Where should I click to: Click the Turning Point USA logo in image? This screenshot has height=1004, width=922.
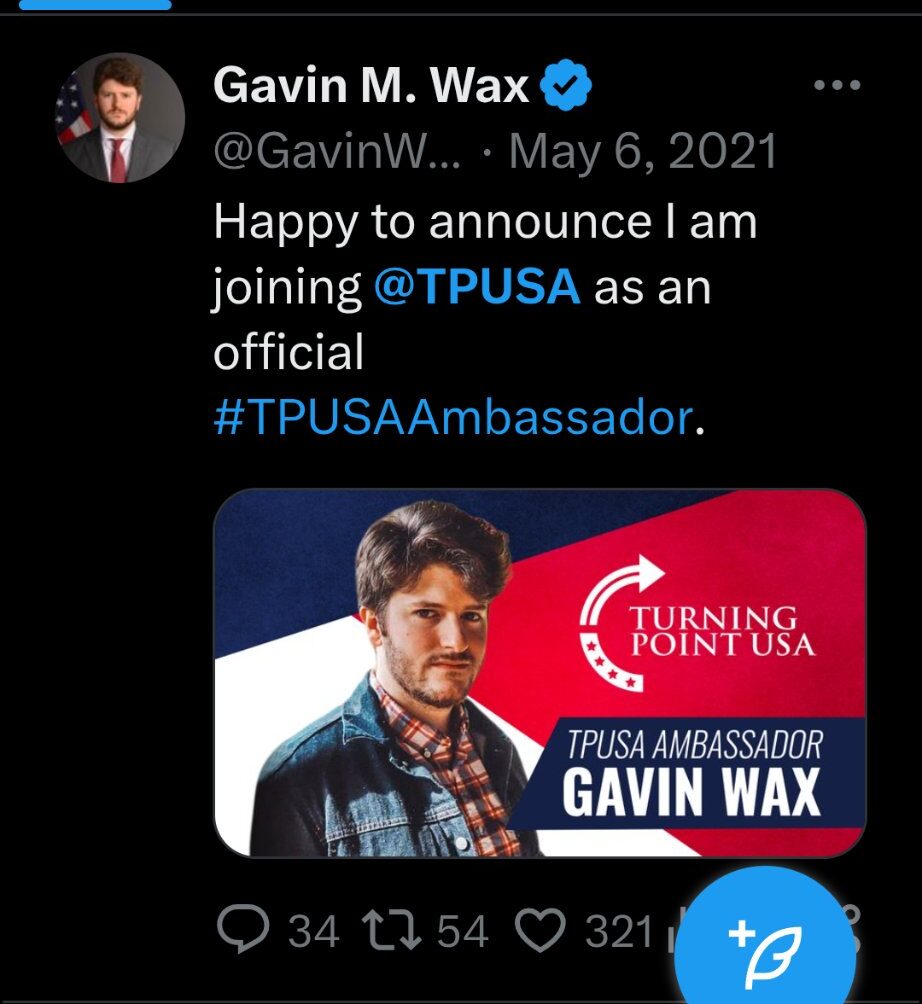click(x=697, y=624)
